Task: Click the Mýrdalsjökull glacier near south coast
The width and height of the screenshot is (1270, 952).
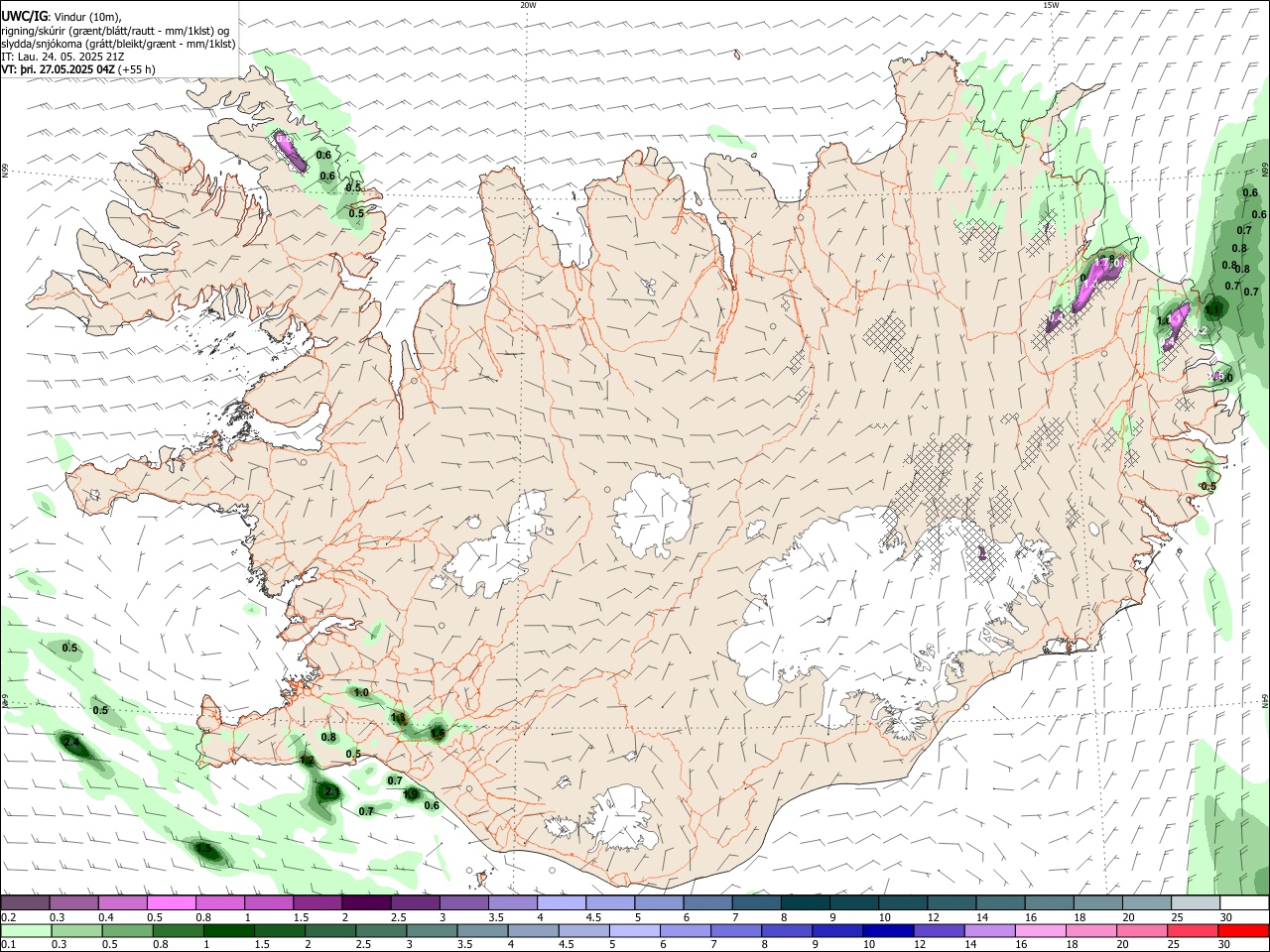Action: pyautogui.click(x=620, y=818)
